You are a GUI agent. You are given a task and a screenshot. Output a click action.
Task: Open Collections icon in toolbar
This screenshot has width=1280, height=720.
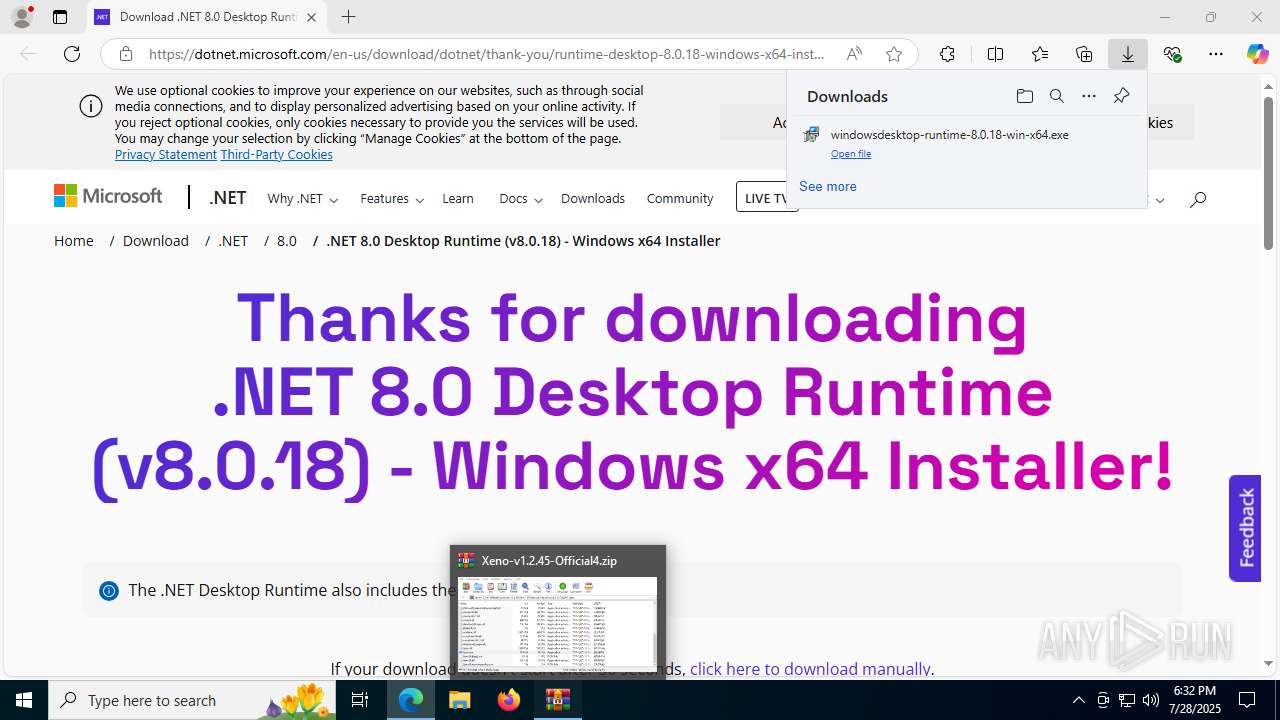click(x=1084, y=54)
